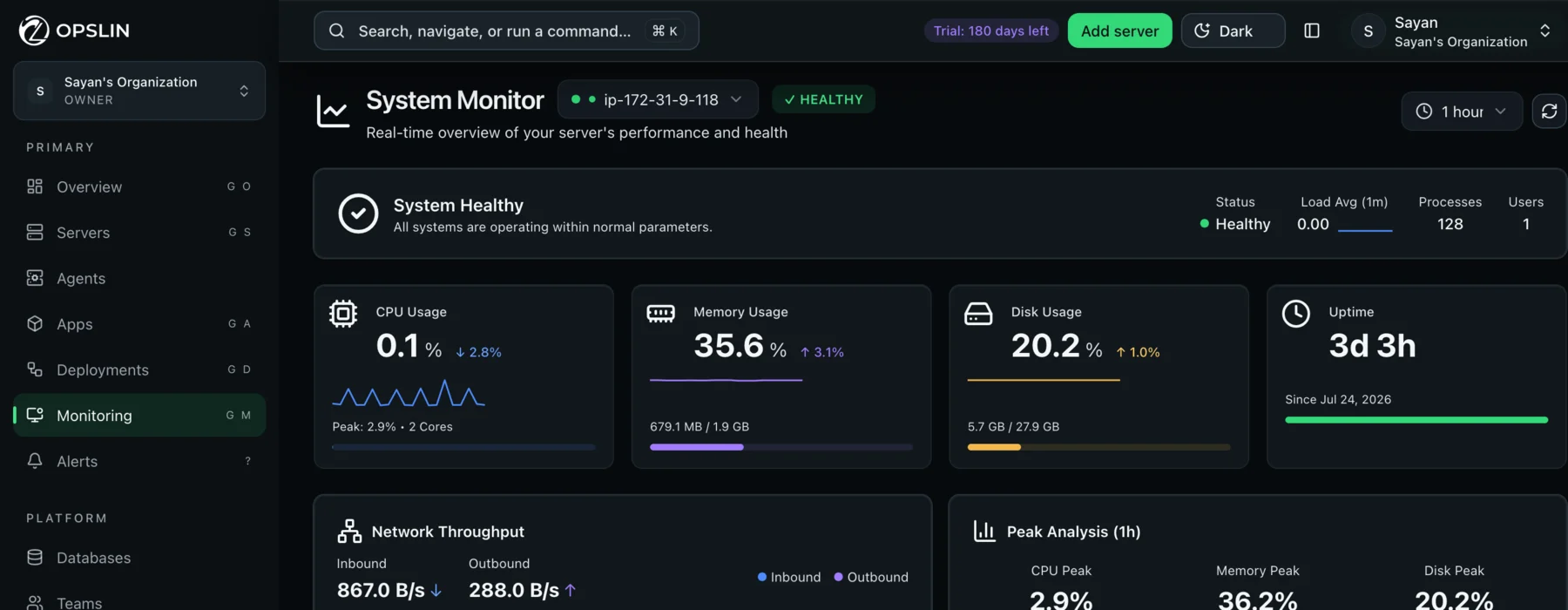Click the refresh icon beside the time range
This screenshot has height=610, width=1568.
(x=1549, y=111)
